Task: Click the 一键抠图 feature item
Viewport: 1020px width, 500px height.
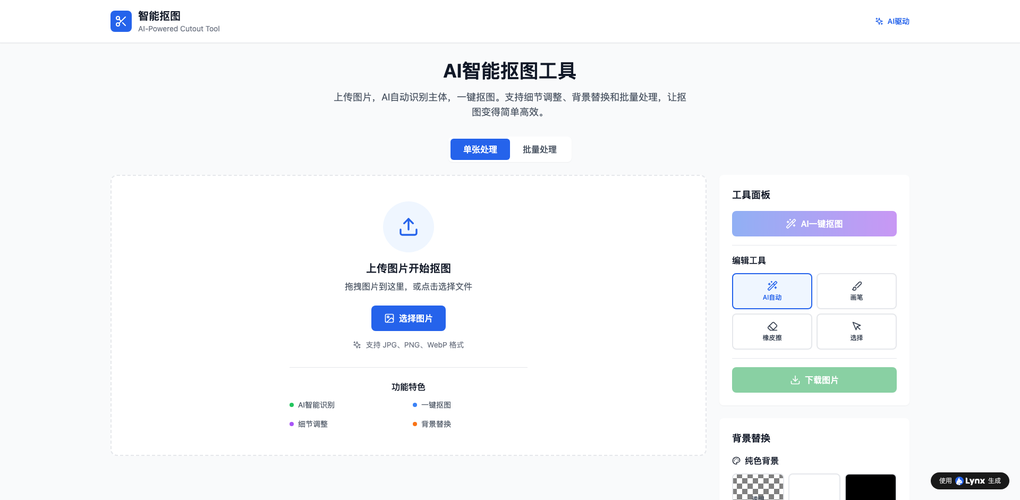Action: pos(432,405)
